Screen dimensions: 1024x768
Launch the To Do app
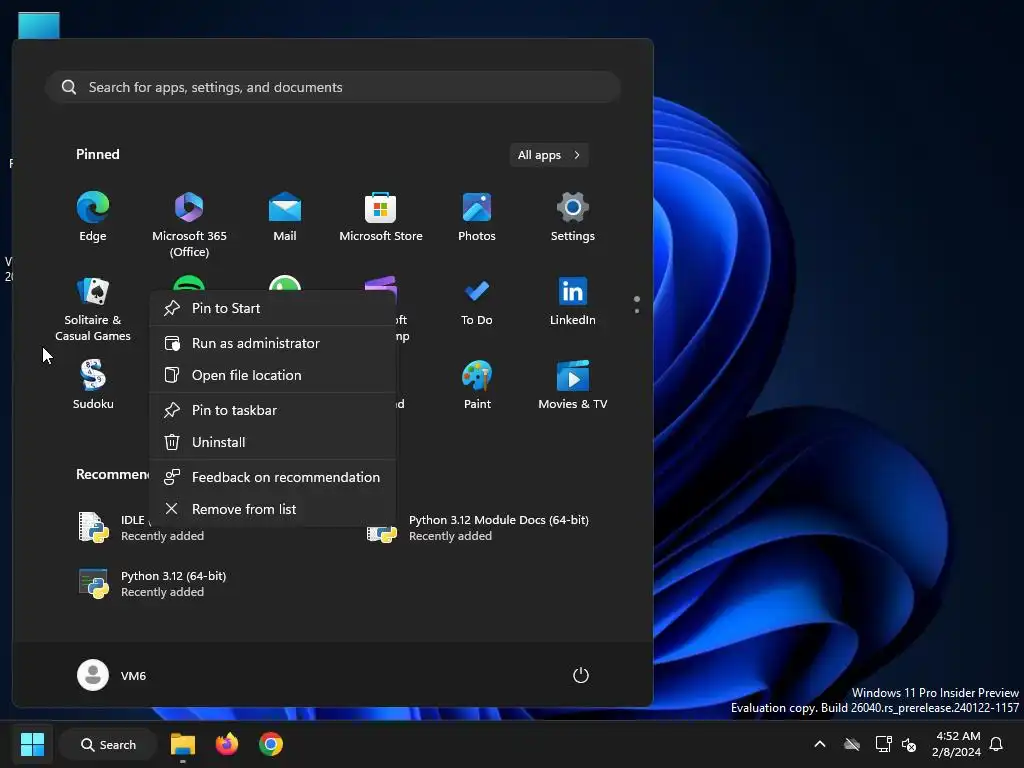(x=477, y=301)
